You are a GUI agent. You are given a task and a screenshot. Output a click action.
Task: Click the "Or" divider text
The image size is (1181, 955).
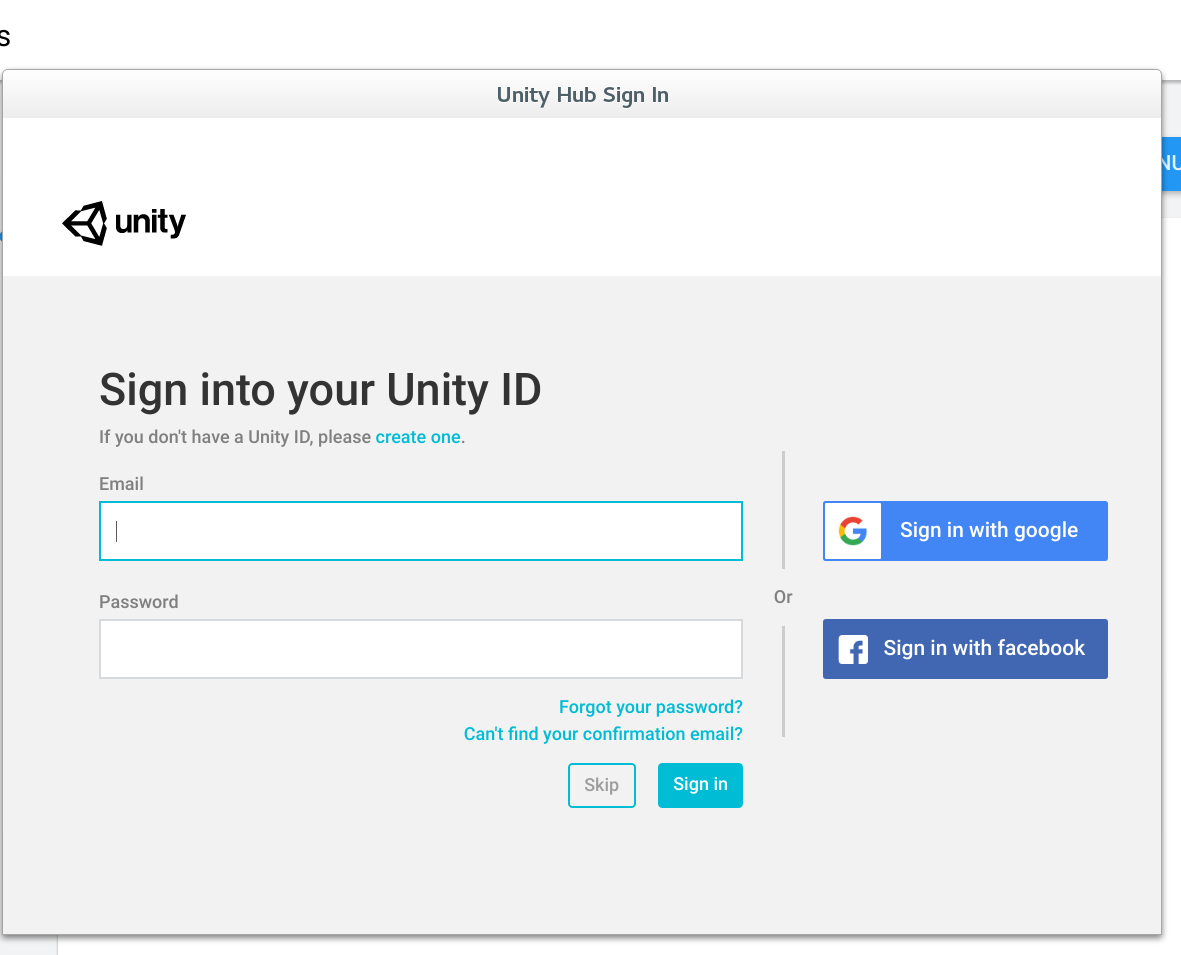coord(783,597)
